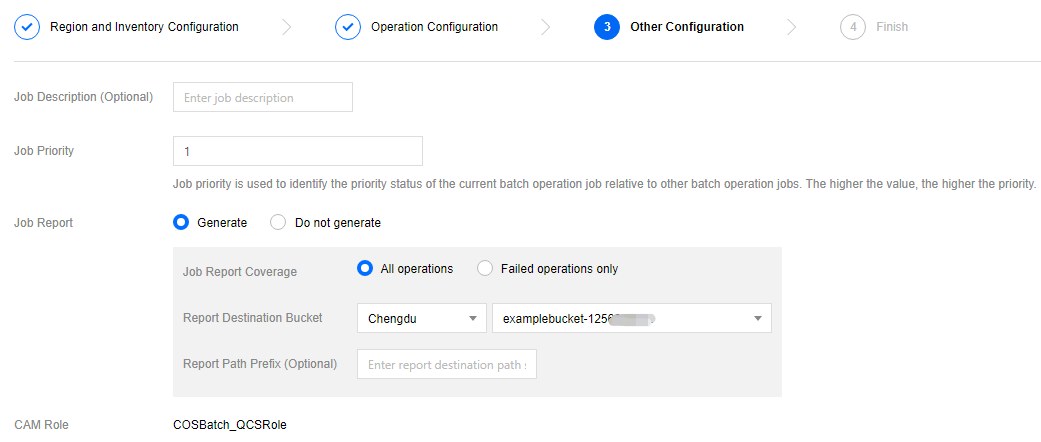Click the Job Description input field

click(263, 98)
